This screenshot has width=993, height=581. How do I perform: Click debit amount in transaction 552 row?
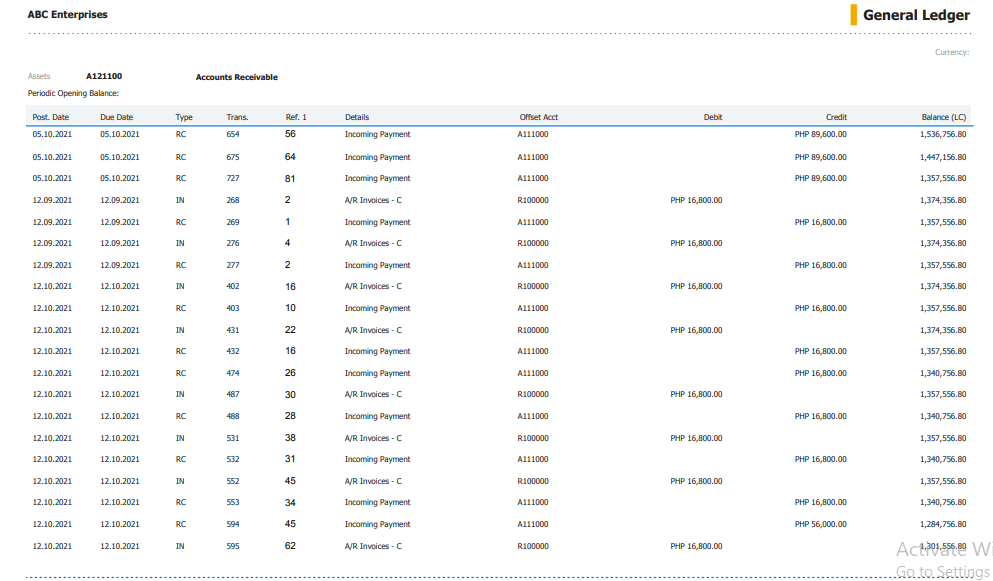tap(696, 482)
